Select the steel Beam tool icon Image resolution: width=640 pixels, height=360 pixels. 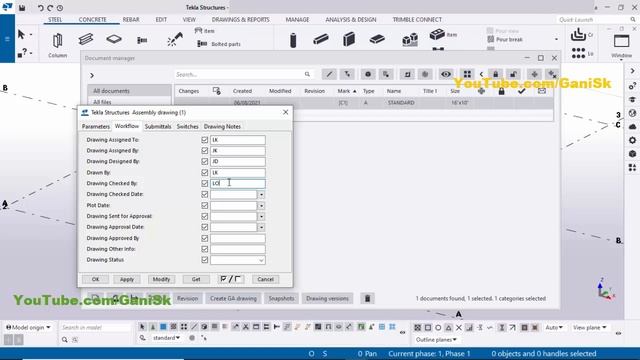tap(86, 40)
